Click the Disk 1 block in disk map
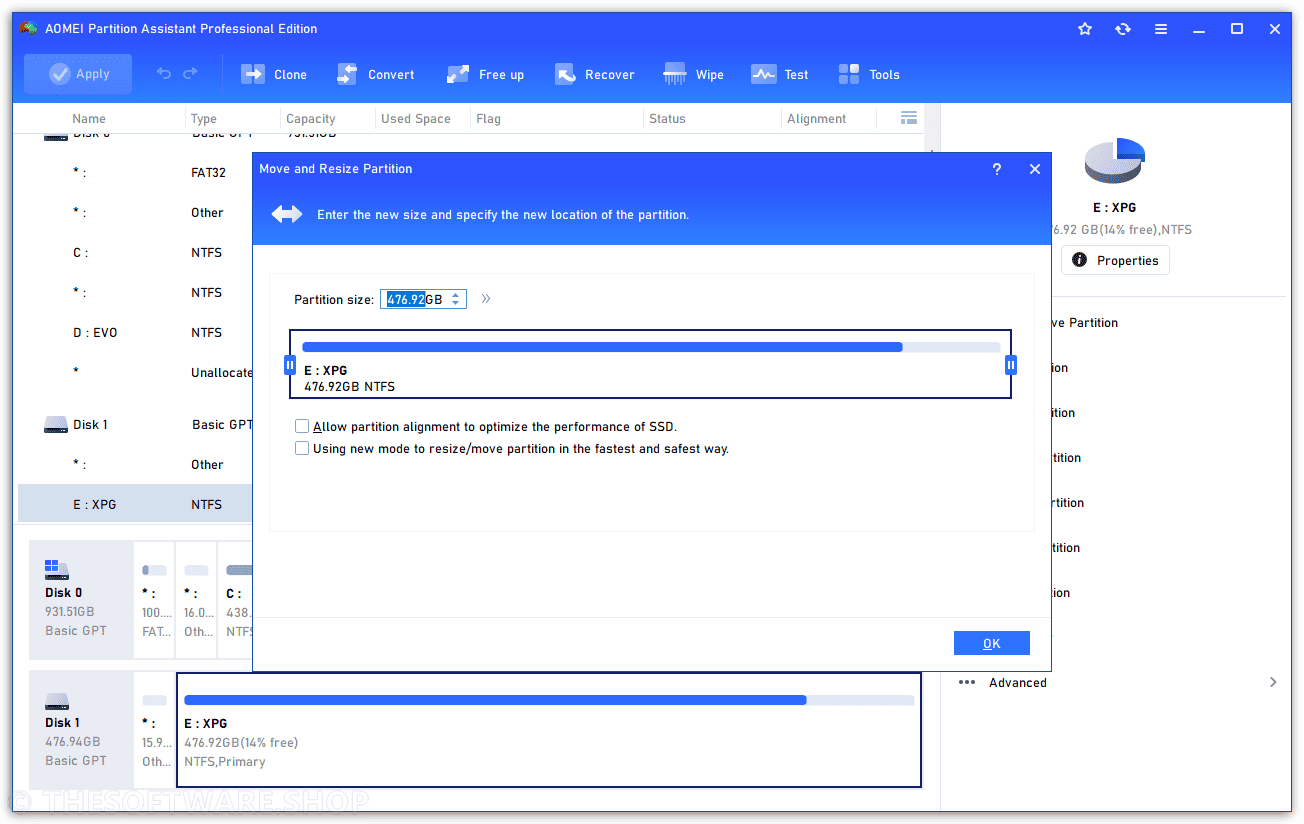 [81, 730]
